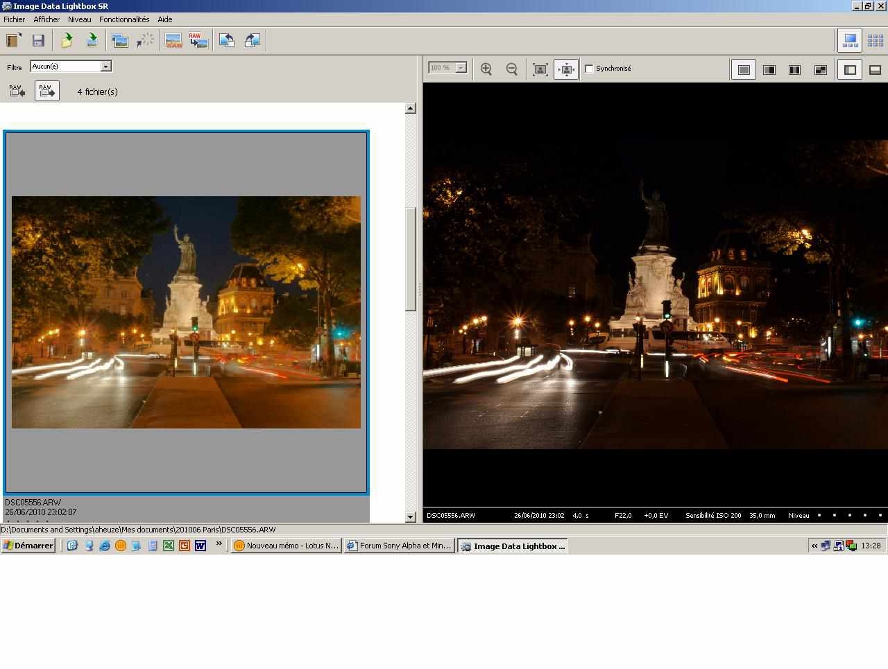888x669 pixels.
Task: Switch to Forum Sony Alpha taskbar window
Action: 399,546
